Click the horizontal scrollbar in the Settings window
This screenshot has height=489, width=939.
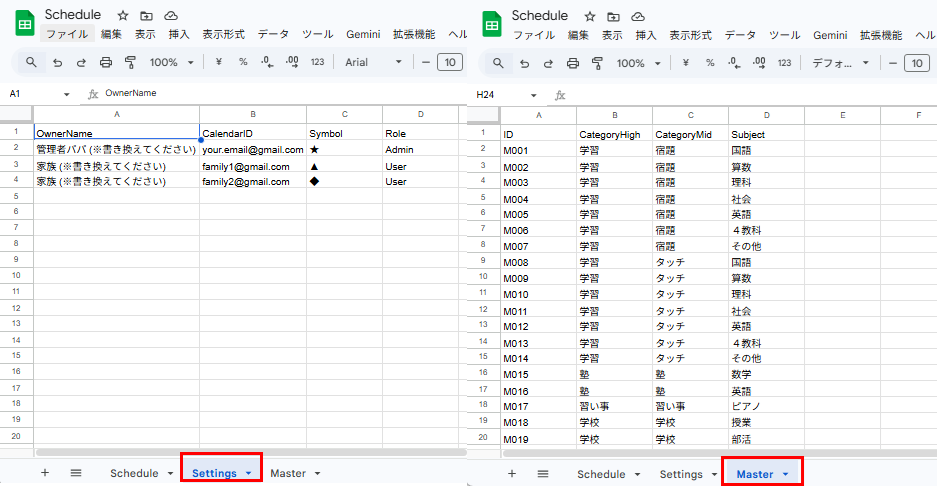(x=250, y=452)
